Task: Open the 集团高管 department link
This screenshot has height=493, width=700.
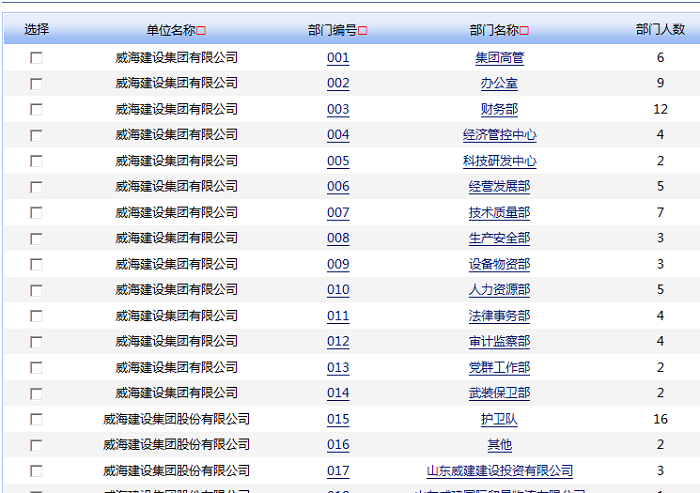Action: [x=500, y=58]
